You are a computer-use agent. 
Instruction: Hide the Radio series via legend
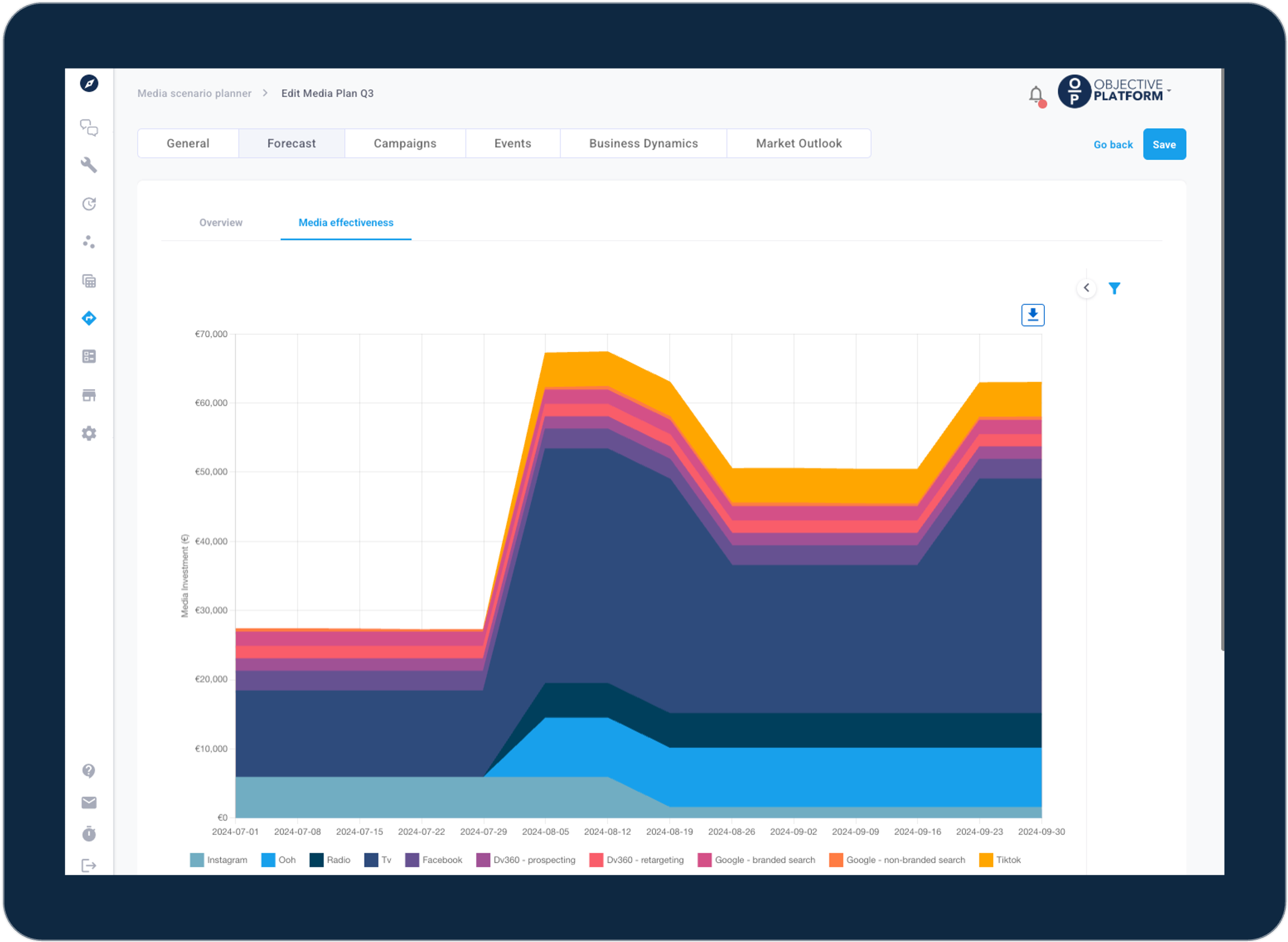(x=338, y=860)
